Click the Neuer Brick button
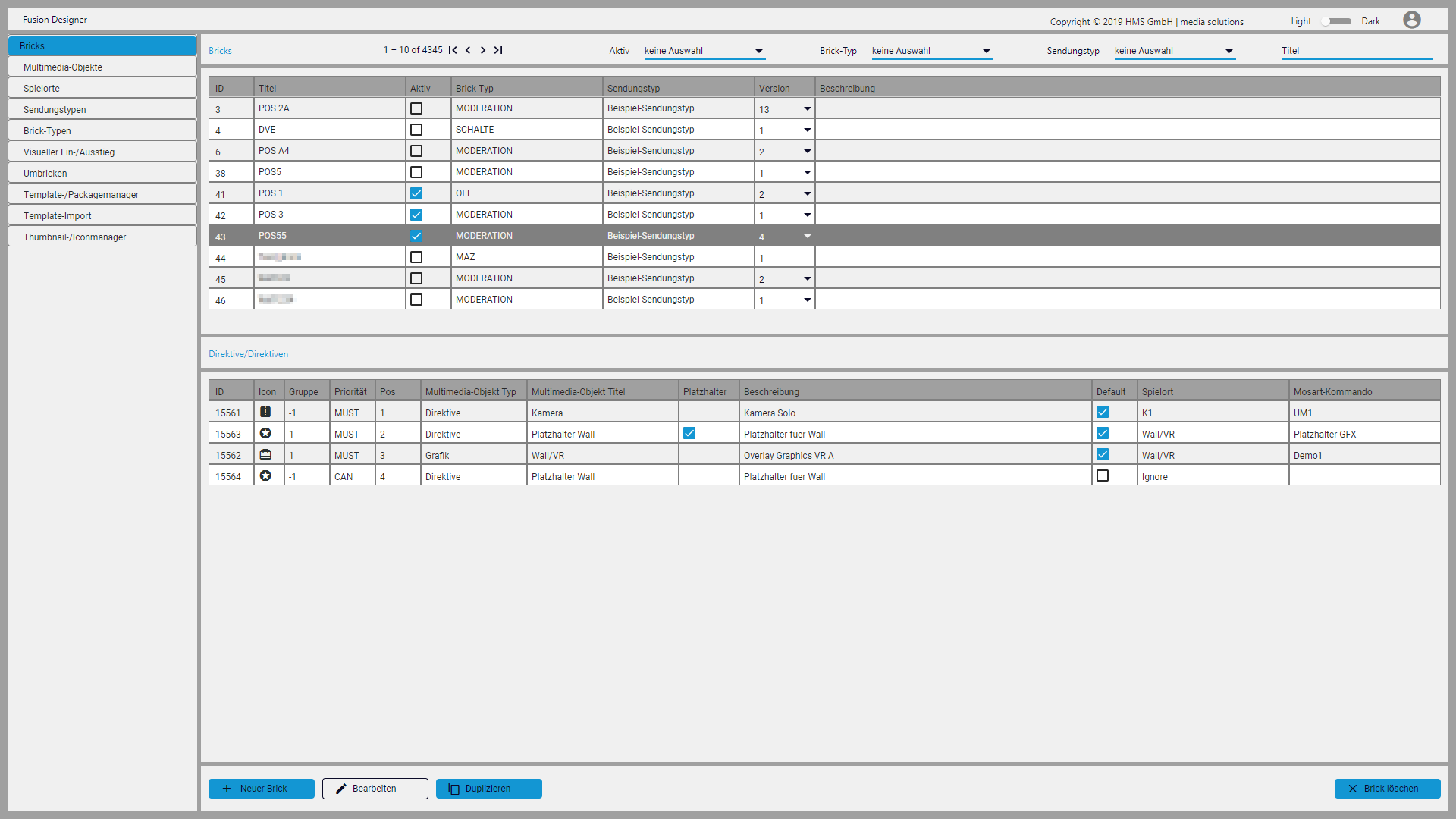 (262, 789)
